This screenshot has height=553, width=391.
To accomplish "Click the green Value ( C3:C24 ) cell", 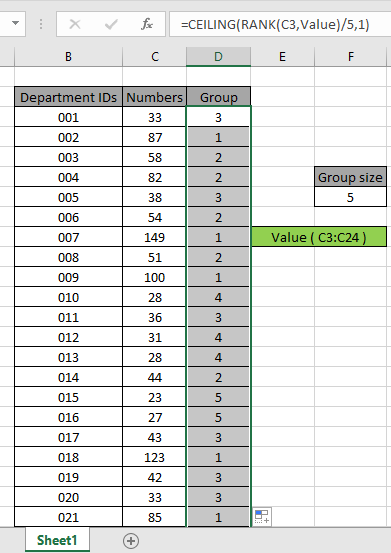I will [x=319, y=237].
